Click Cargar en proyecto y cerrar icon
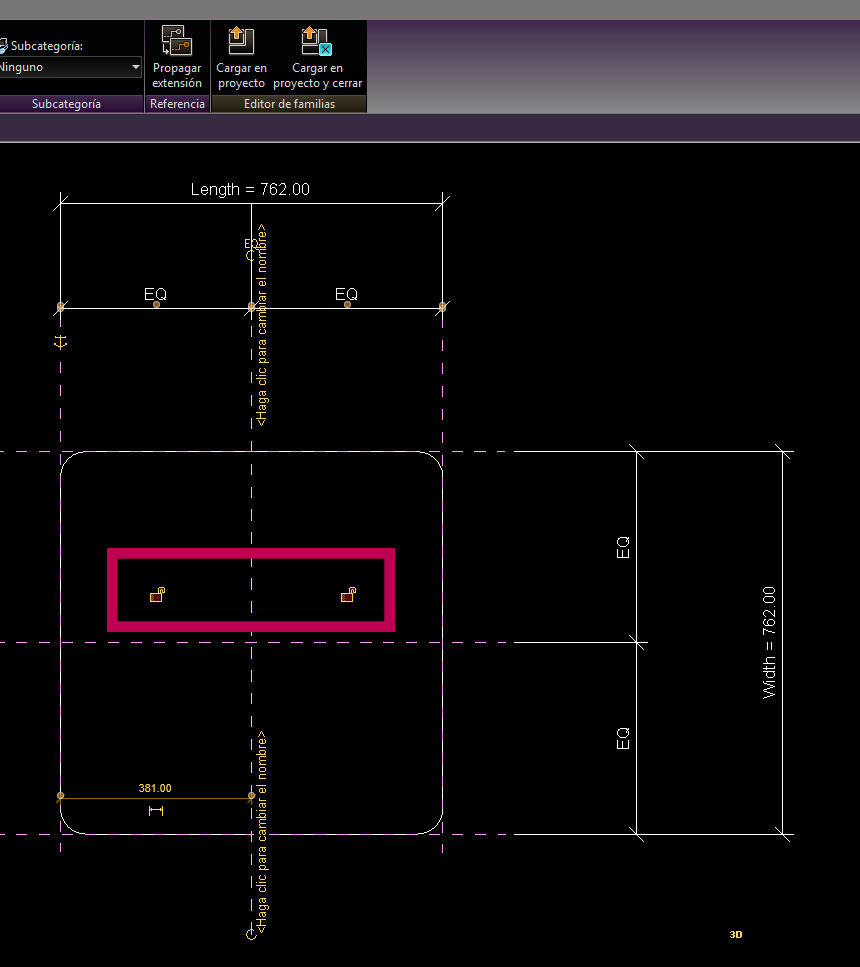Screen dimensions: 860x967 [x=317, y=42]
